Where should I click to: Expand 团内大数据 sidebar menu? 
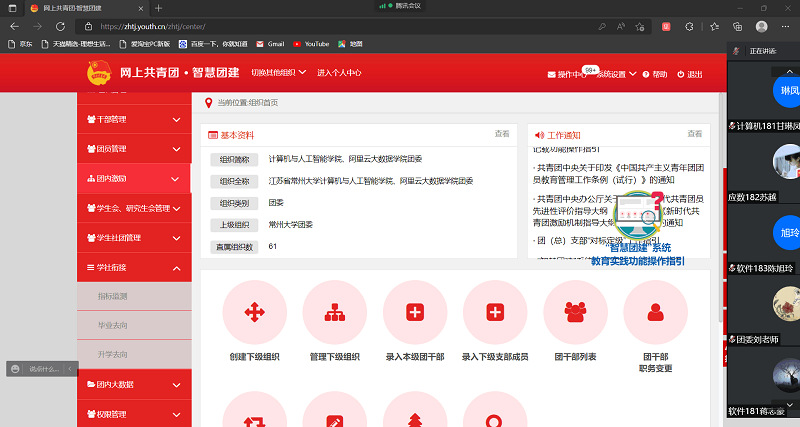134,385
